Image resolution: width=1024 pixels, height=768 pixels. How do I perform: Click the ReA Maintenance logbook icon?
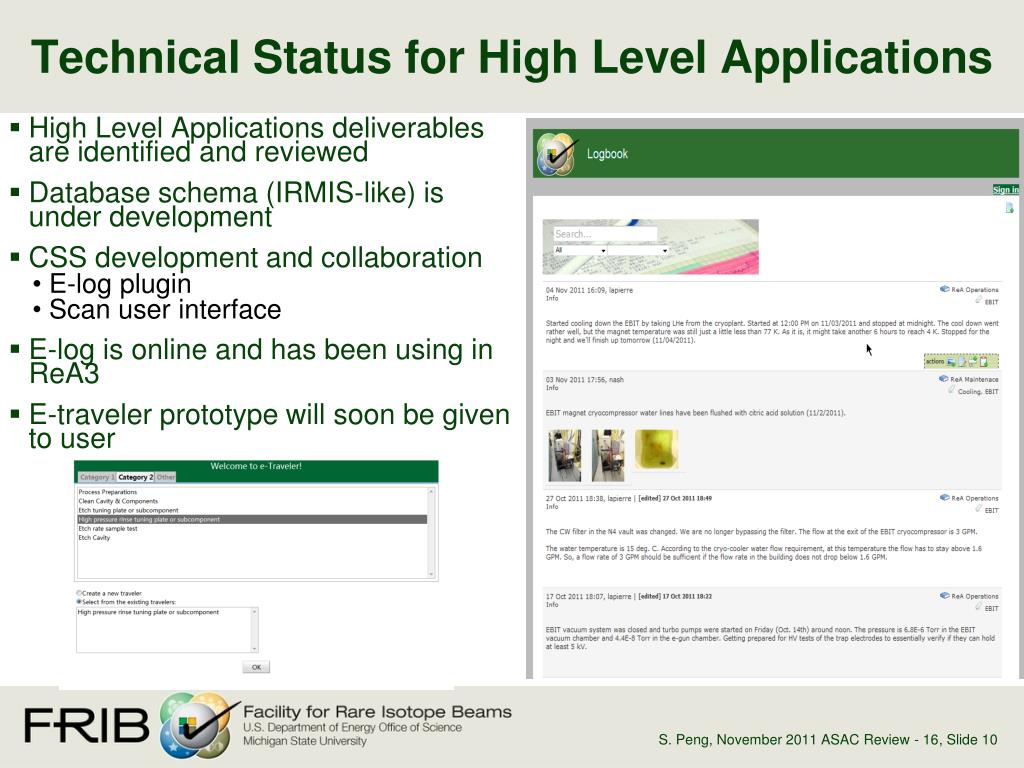click(944, 379)
